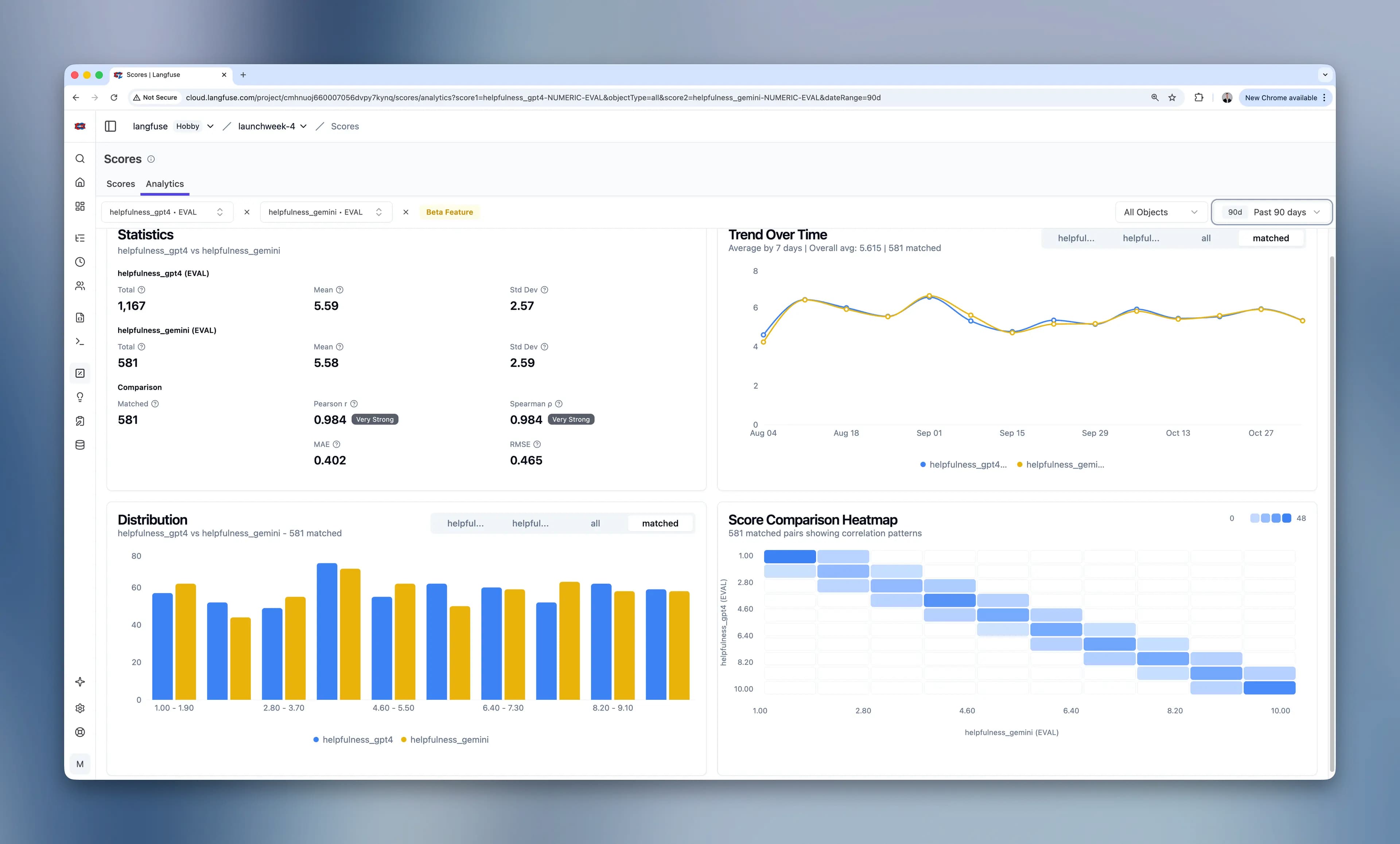
Task: Open the Support lifebuoy icon near the bottom
Action: click(79, 732)
